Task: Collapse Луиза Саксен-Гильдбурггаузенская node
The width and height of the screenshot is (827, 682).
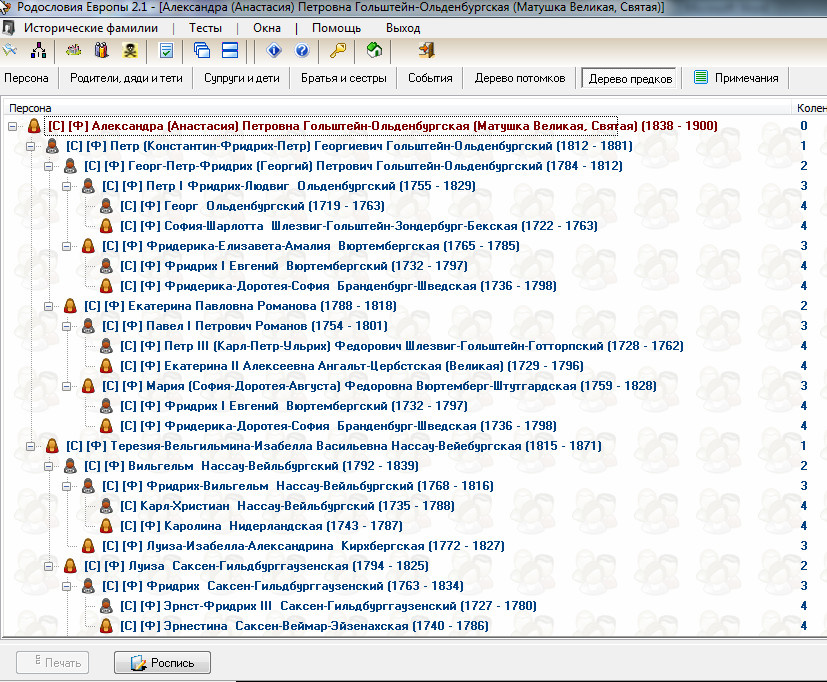Action: point(49,566)
